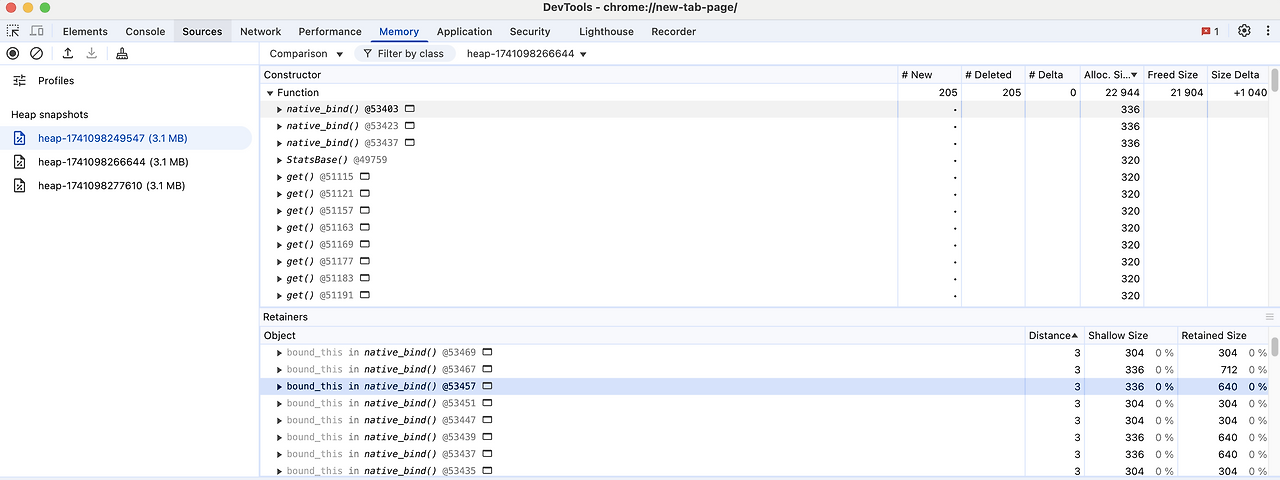Select snapshot heap-1741098266644 in sidebar

pyautogui.click(x=126, y=162)
